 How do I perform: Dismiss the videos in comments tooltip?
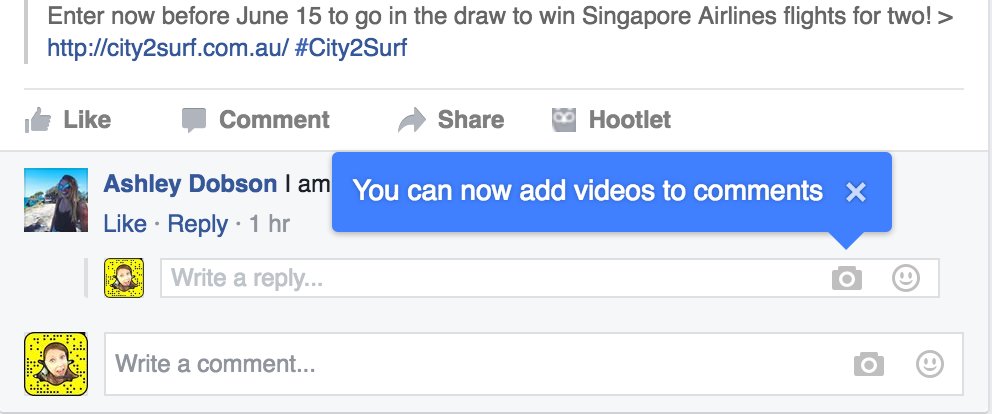[x=855, y=192]
